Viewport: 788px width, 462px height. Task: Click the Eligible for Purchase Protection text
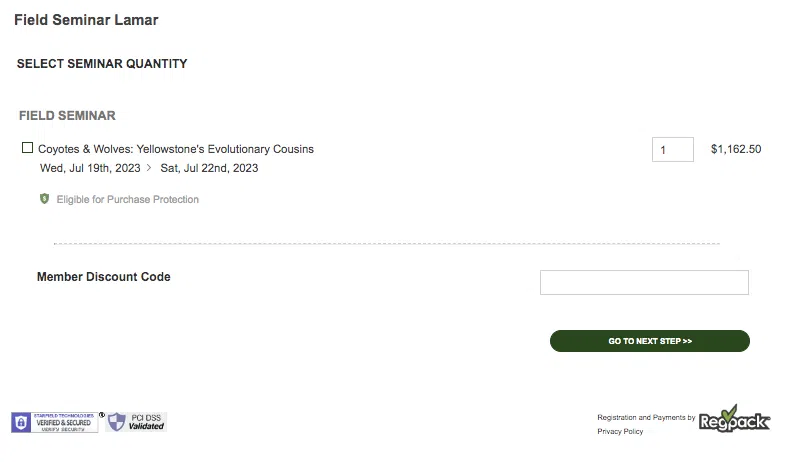point(127,199)
